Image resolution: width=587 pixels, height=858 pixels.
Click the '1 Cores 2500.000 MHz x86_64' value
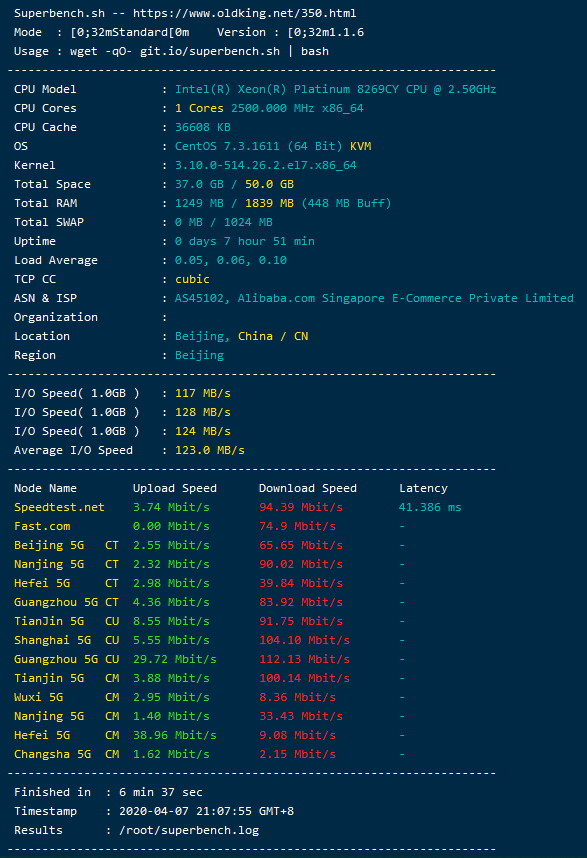(x=269, y=108)
